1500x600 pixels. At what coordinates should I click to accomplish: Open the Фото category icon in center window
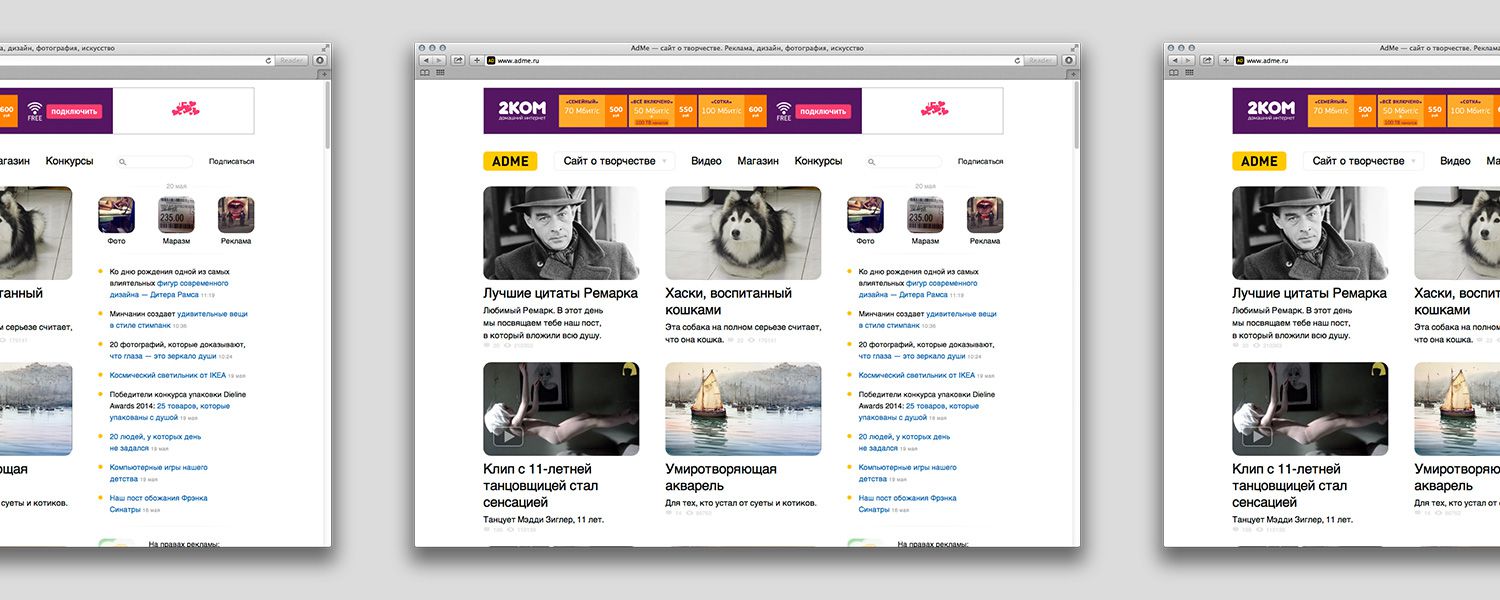865,215
